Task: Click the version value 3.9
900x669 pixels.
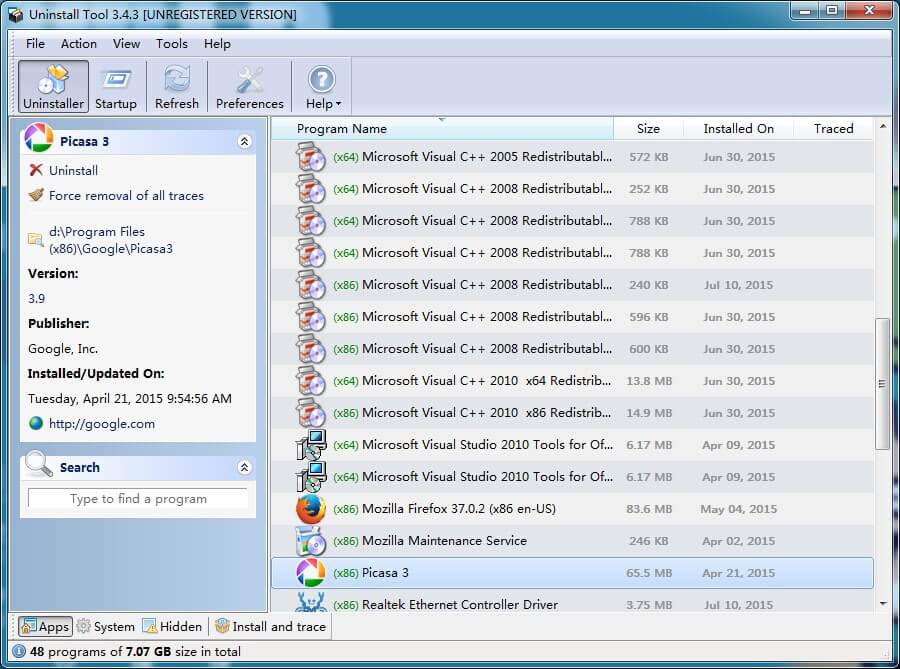Action: 36,299
